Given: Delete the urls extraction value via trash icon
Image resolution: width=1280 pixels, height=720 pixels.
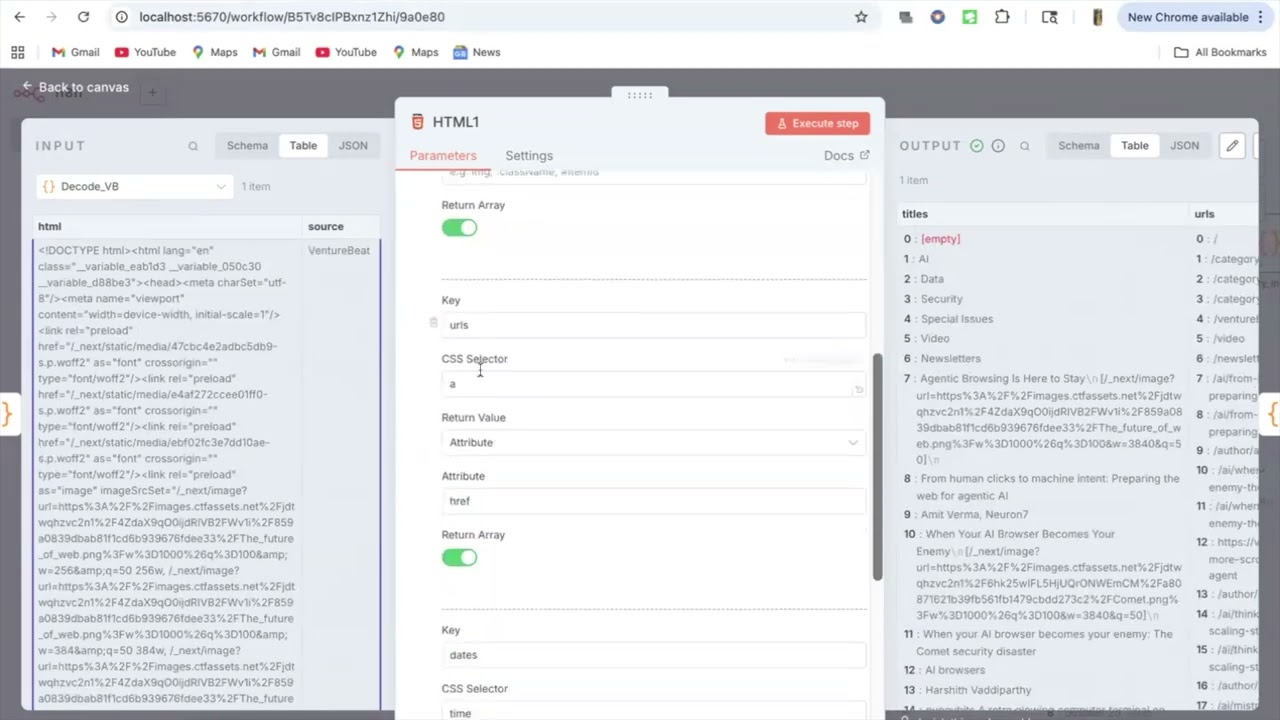Looking at the screenshot, I should tap(433, 323).
